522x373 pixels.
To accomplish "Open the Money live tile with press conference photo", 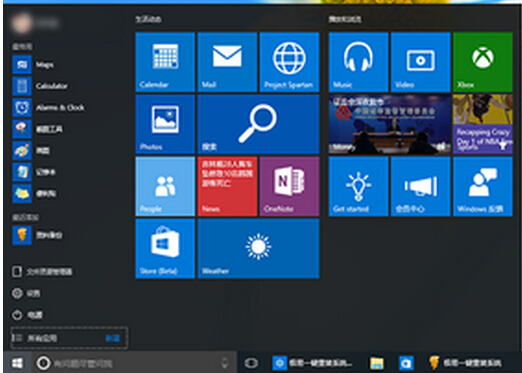I will pyautogui.click(x=389, y=124).
